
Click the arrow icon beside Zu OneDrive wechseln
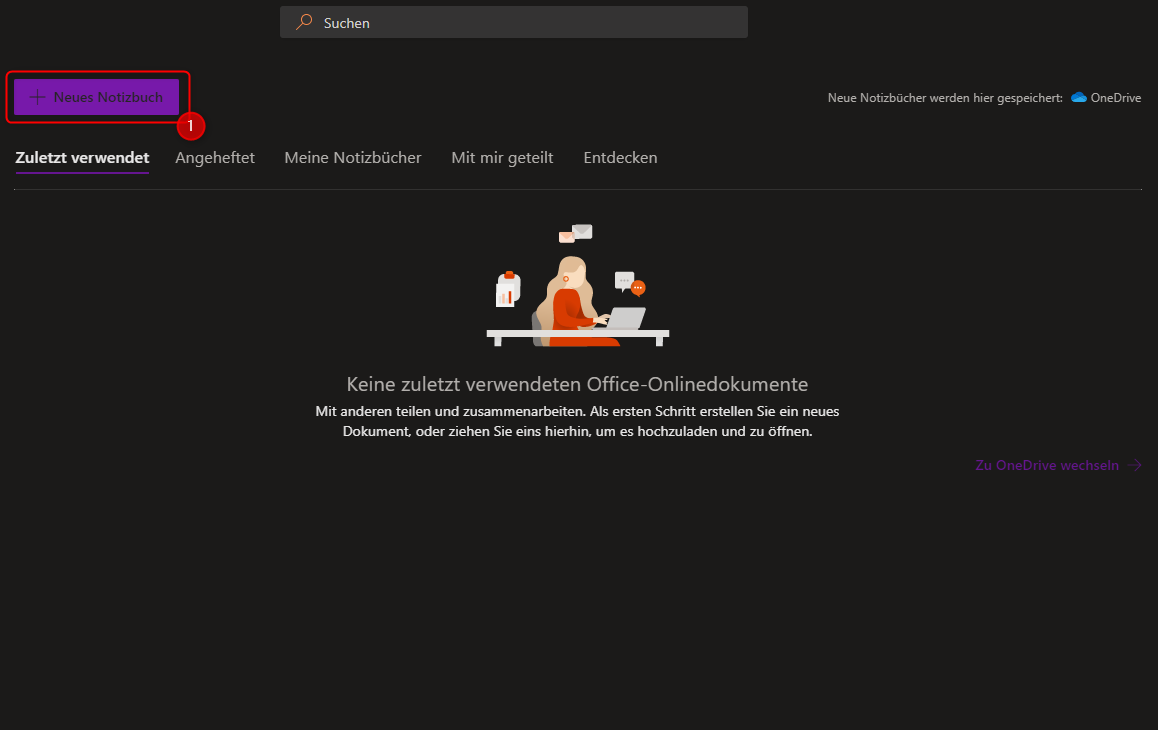point(1134,465)
